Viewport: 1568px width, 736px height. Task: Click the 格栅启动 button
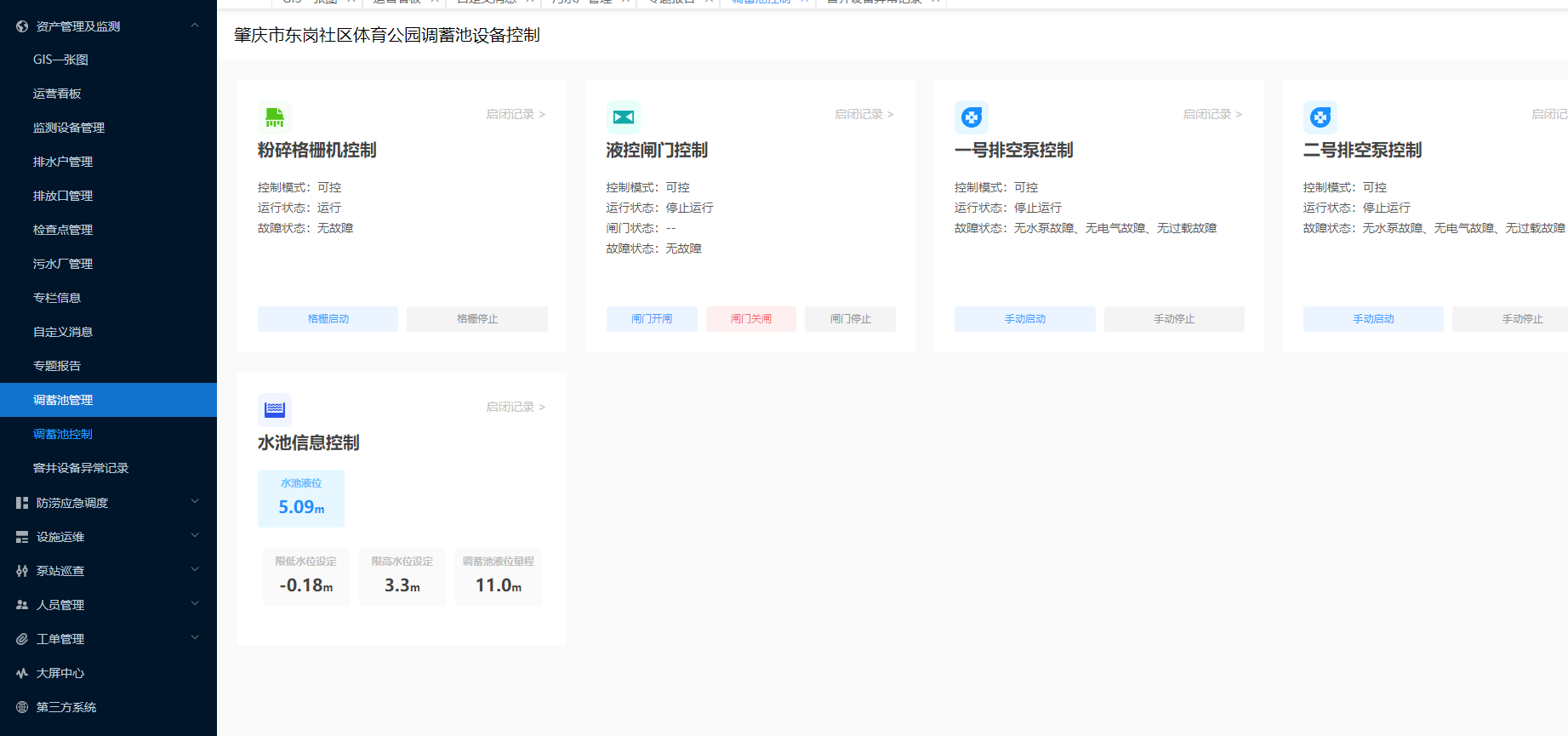coord(328,319)
